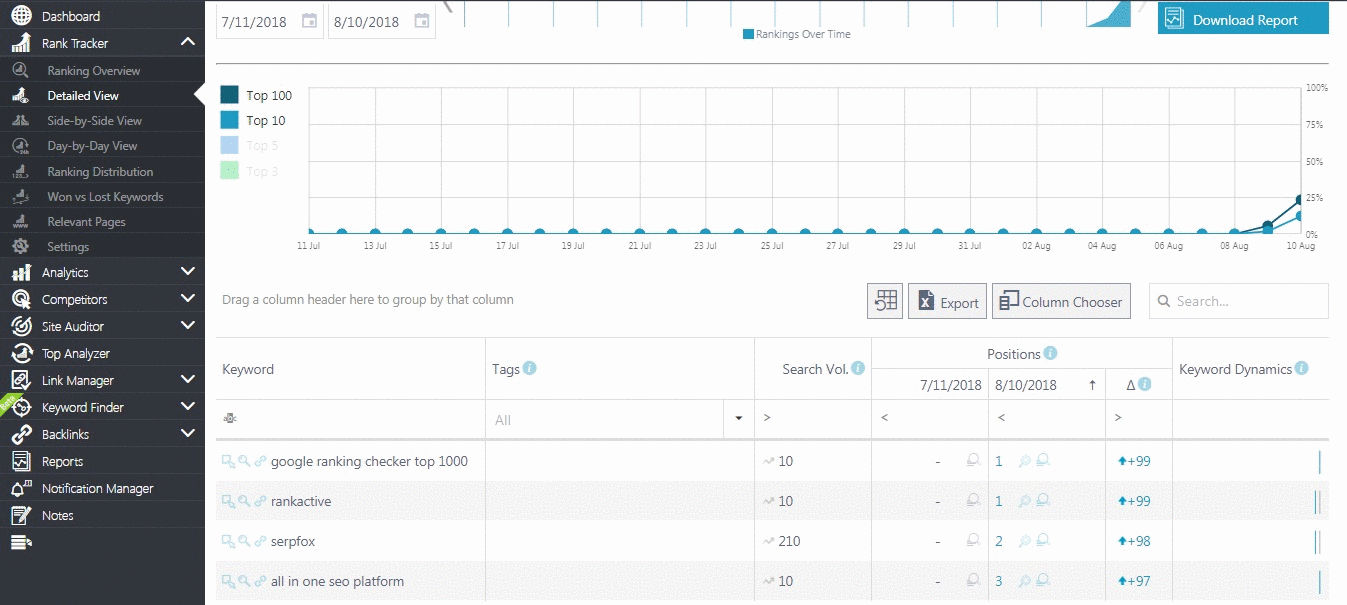Expand the Link Manager menu chevron
Viewport: 1347px width, 605px height.
188,379
